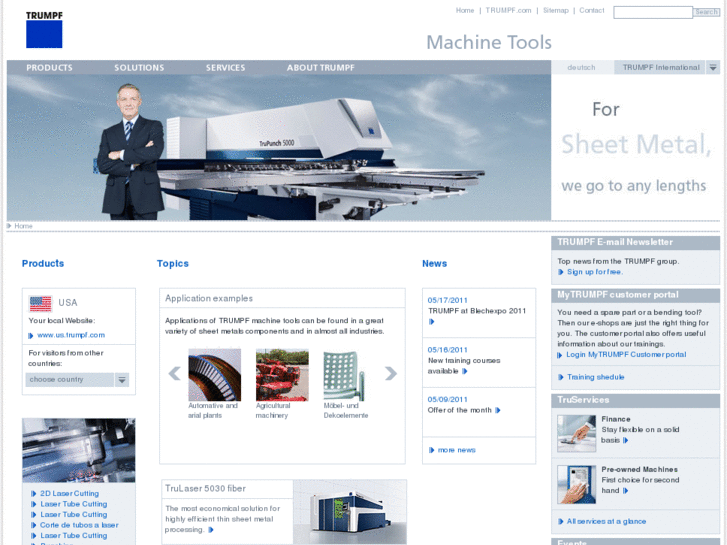Click arrow icon beside Offer of the month
The image size is (727, 545).
(497, 410)
